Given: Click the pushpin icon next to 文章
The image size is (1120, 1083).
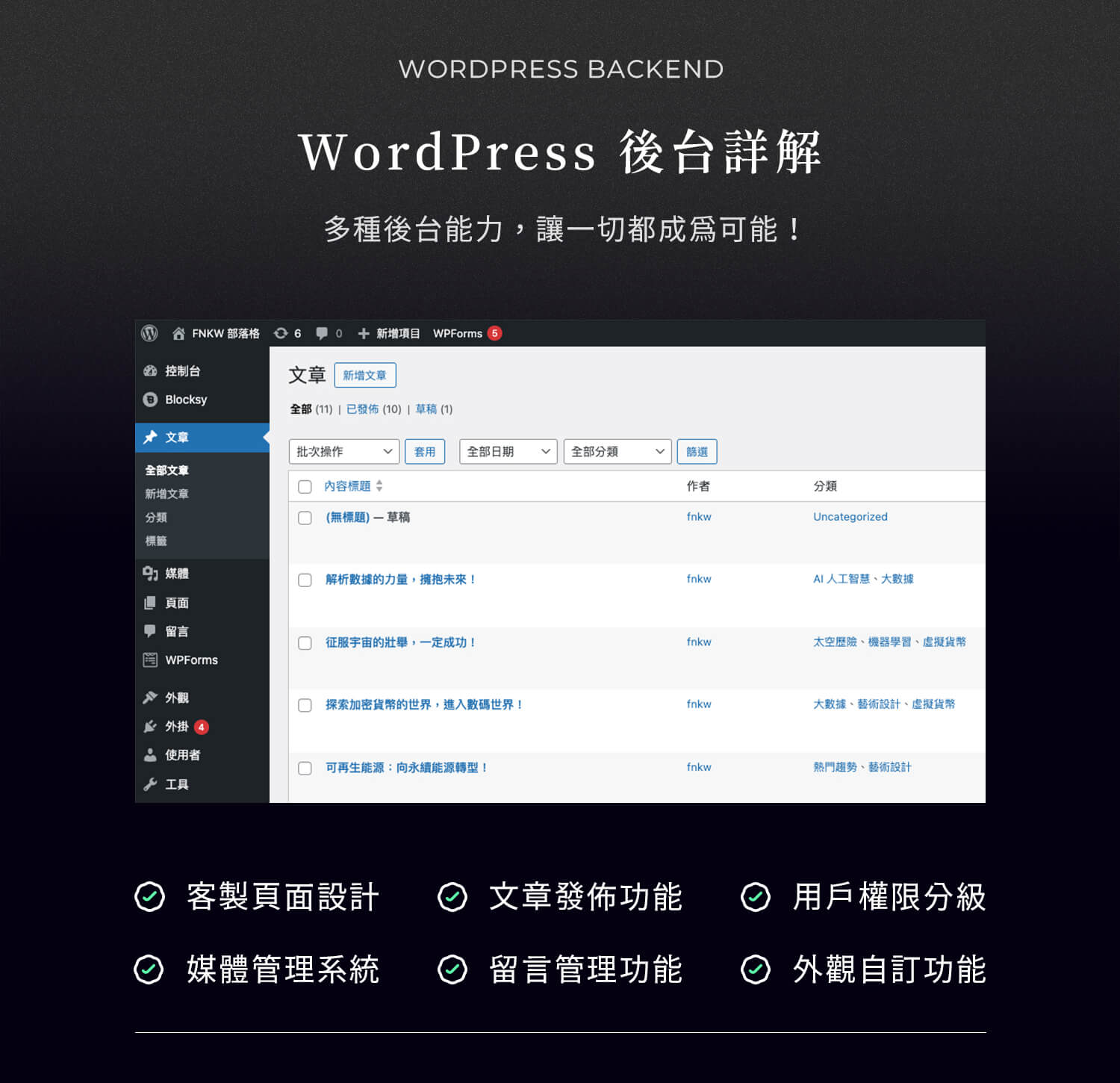Looking at the screenshot, I should (150, 437).
